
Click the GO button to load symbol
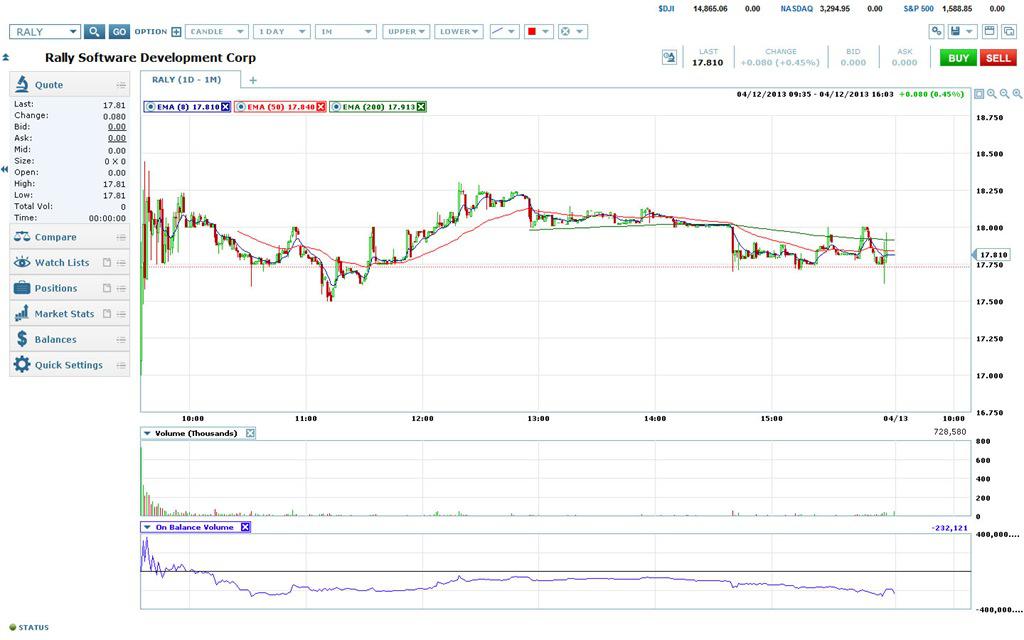tap(119, 31)
